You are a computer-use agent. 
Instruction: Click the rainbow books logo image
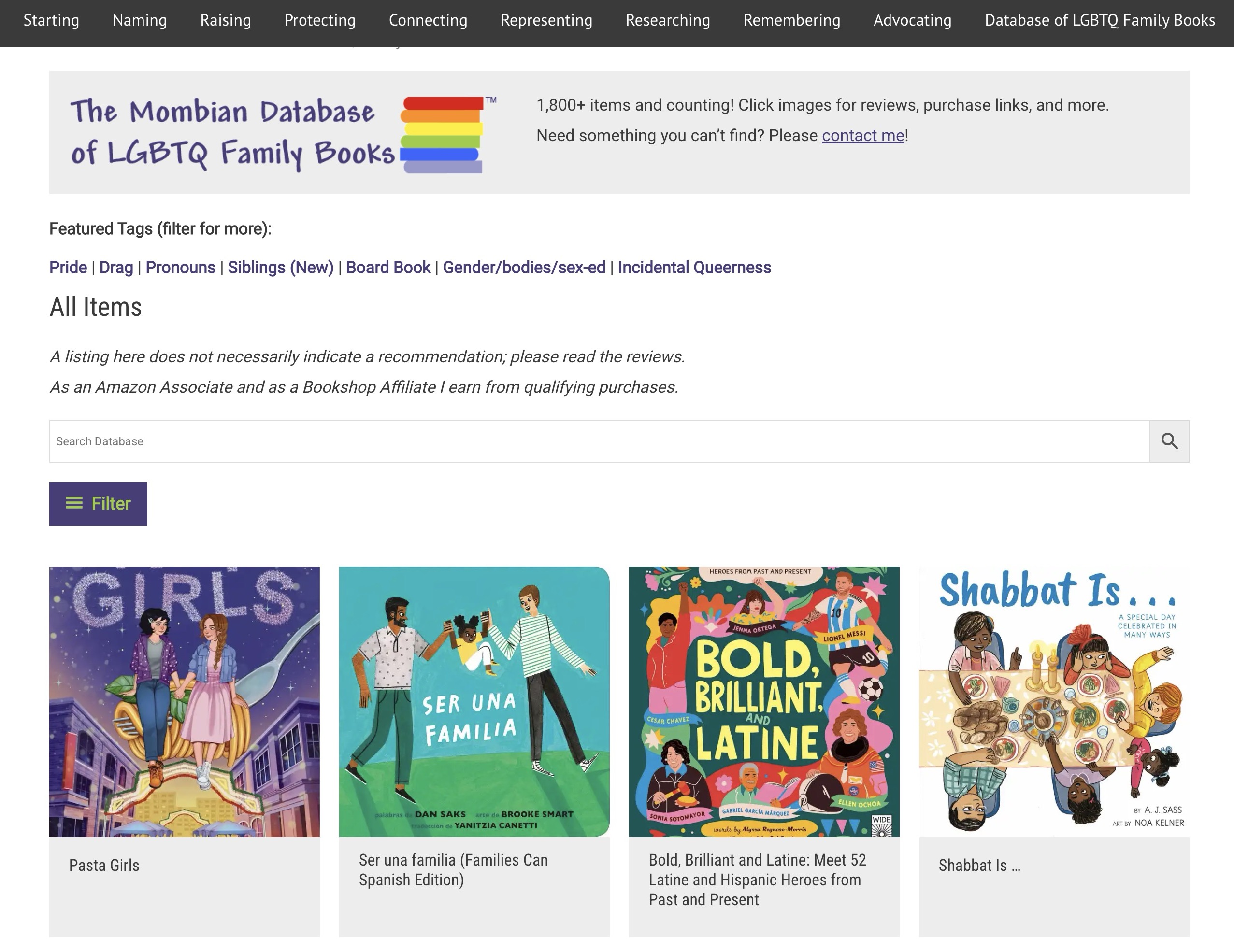click(442, 134)
